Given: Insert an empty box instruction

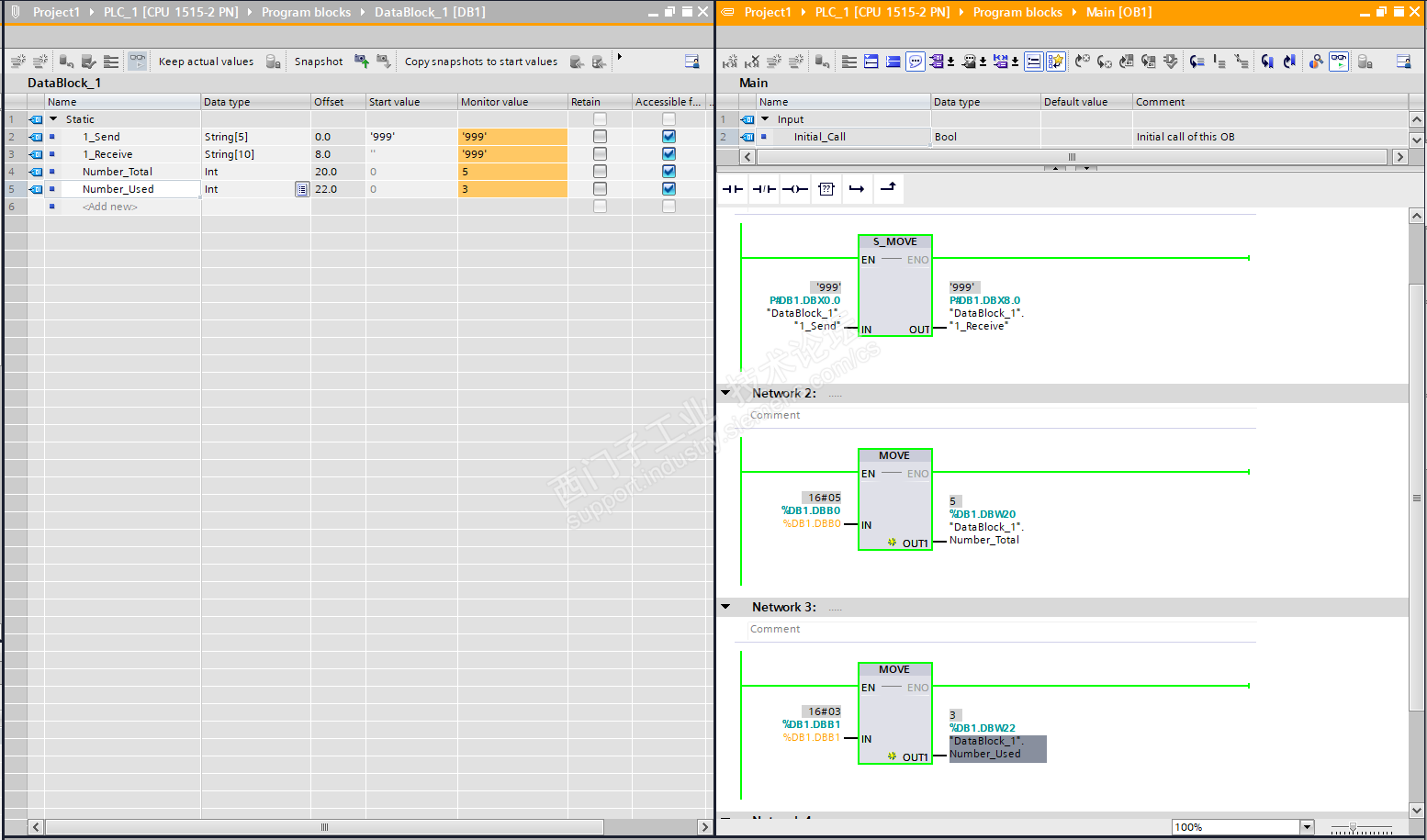Looking at the screenshot, I should click(x=826, y=189).
